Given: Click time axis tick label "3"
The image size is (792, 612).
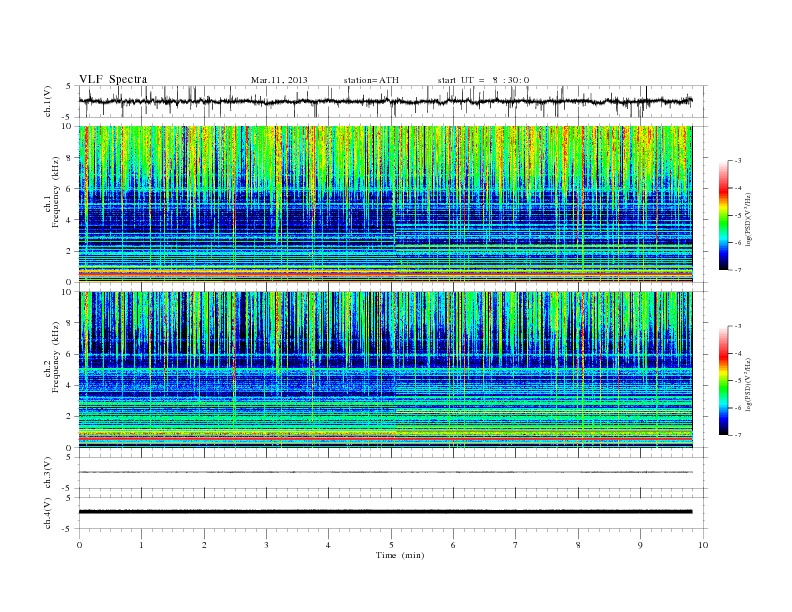Looking at the screenshot, I should (x=266, y=545).
